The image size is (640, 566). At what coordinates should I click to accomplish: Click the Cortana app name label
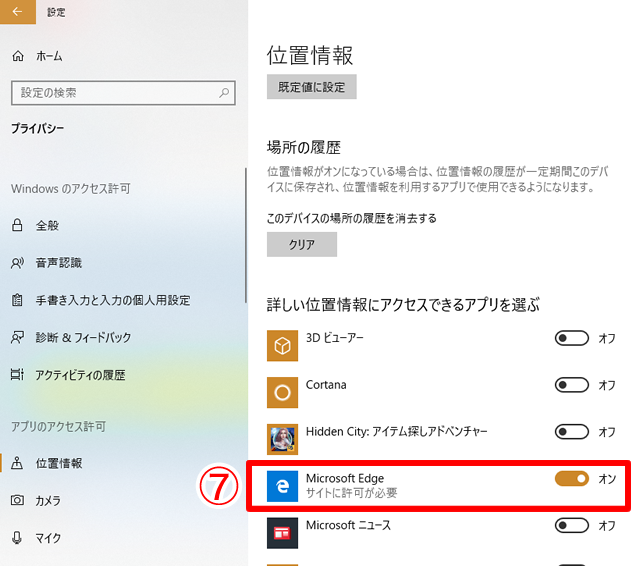326,384
